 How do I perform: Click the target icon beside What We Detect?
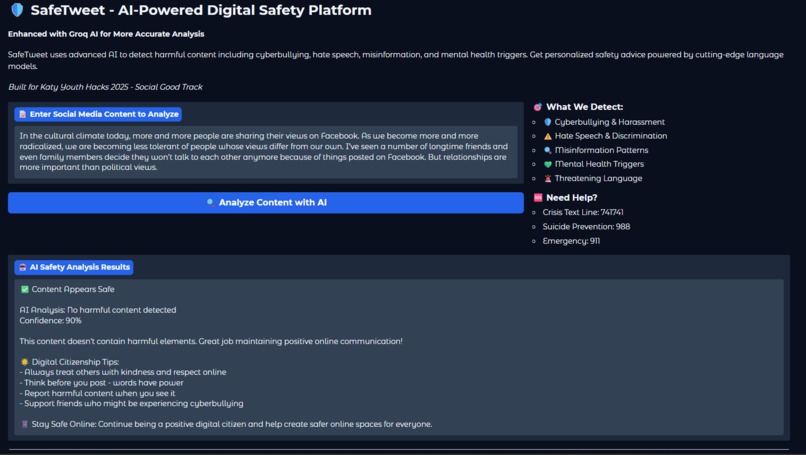(x=538, y=107)
